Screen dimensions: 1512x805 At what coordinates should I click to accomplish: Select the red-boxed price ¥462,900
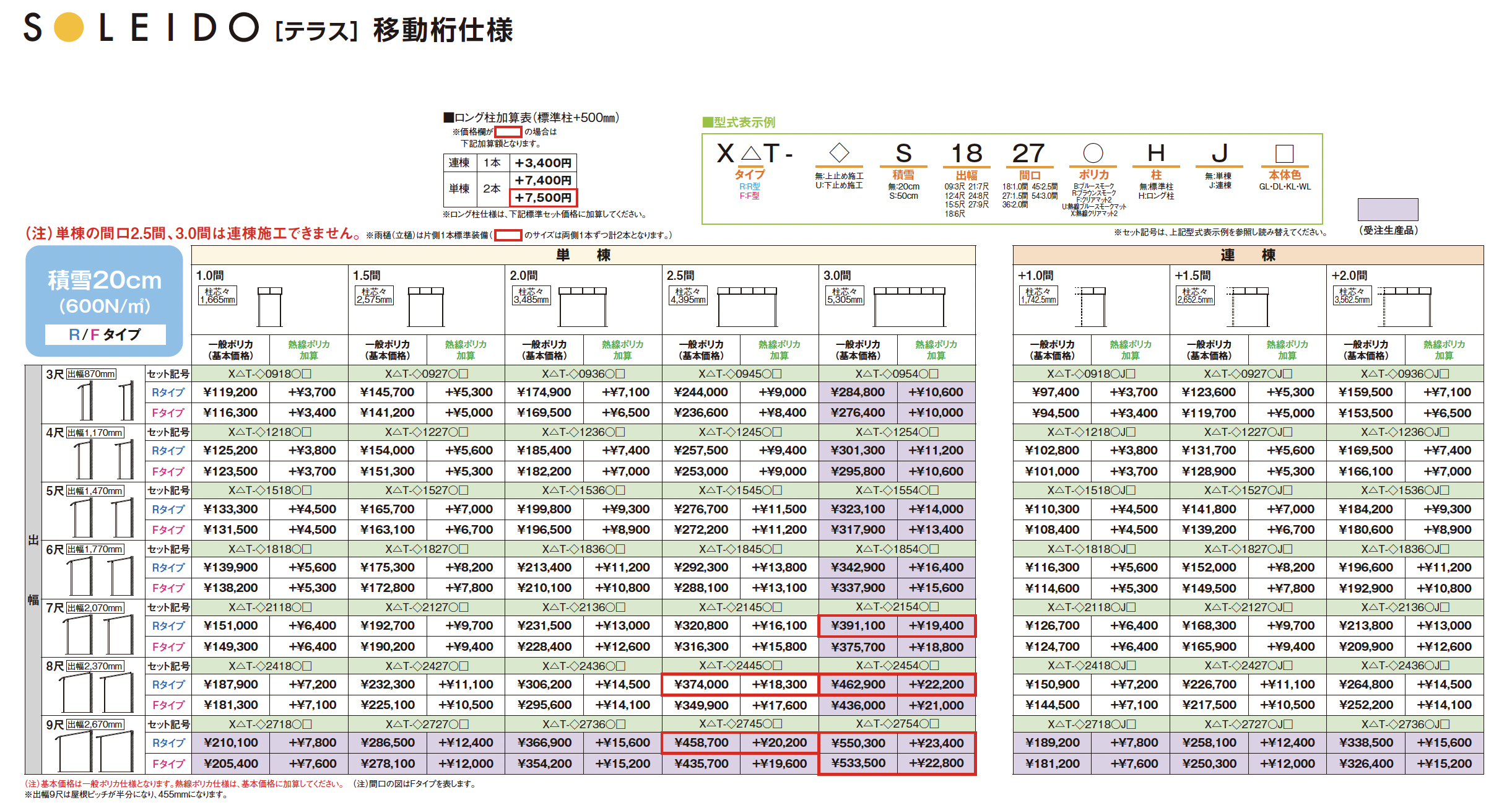tap(858, 684)
